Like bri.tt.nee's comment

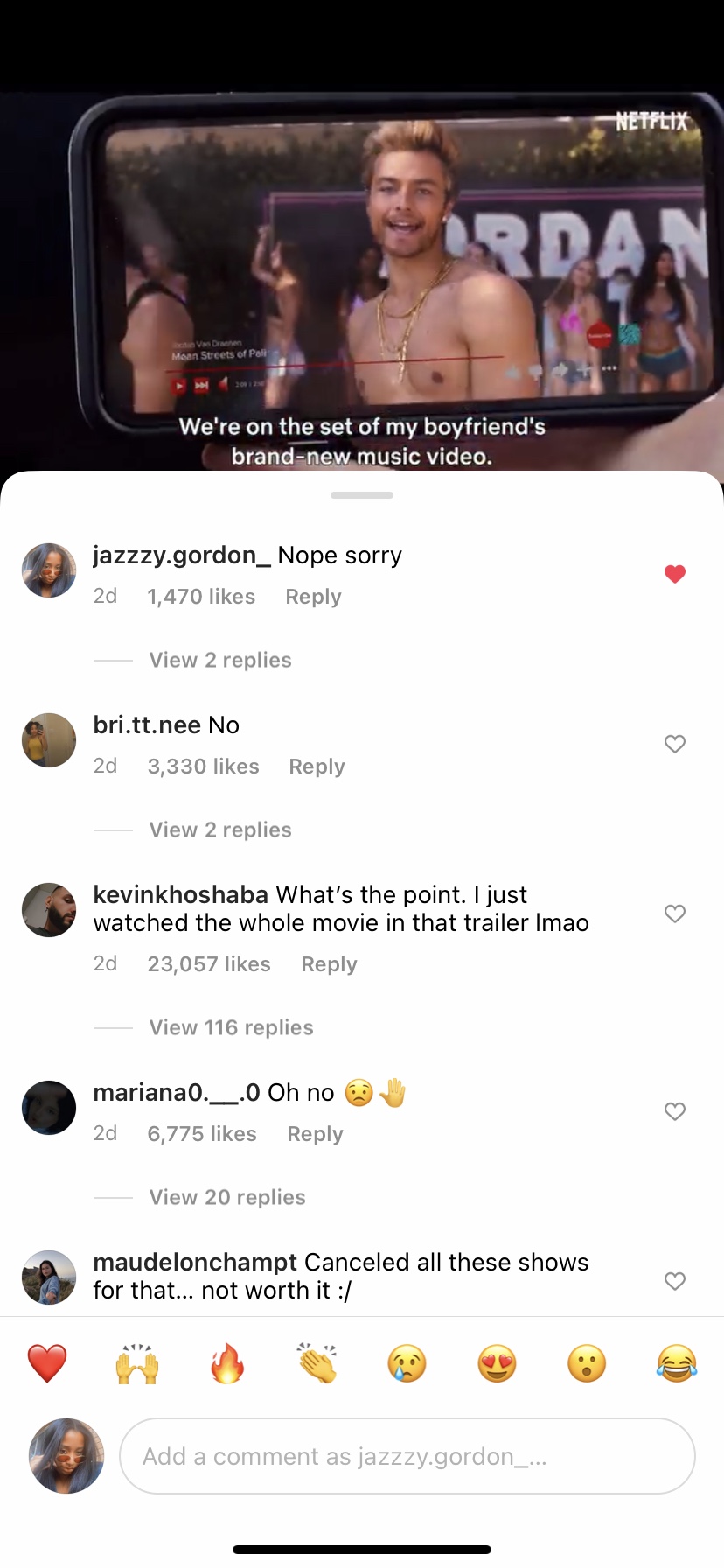click(674, 744)
